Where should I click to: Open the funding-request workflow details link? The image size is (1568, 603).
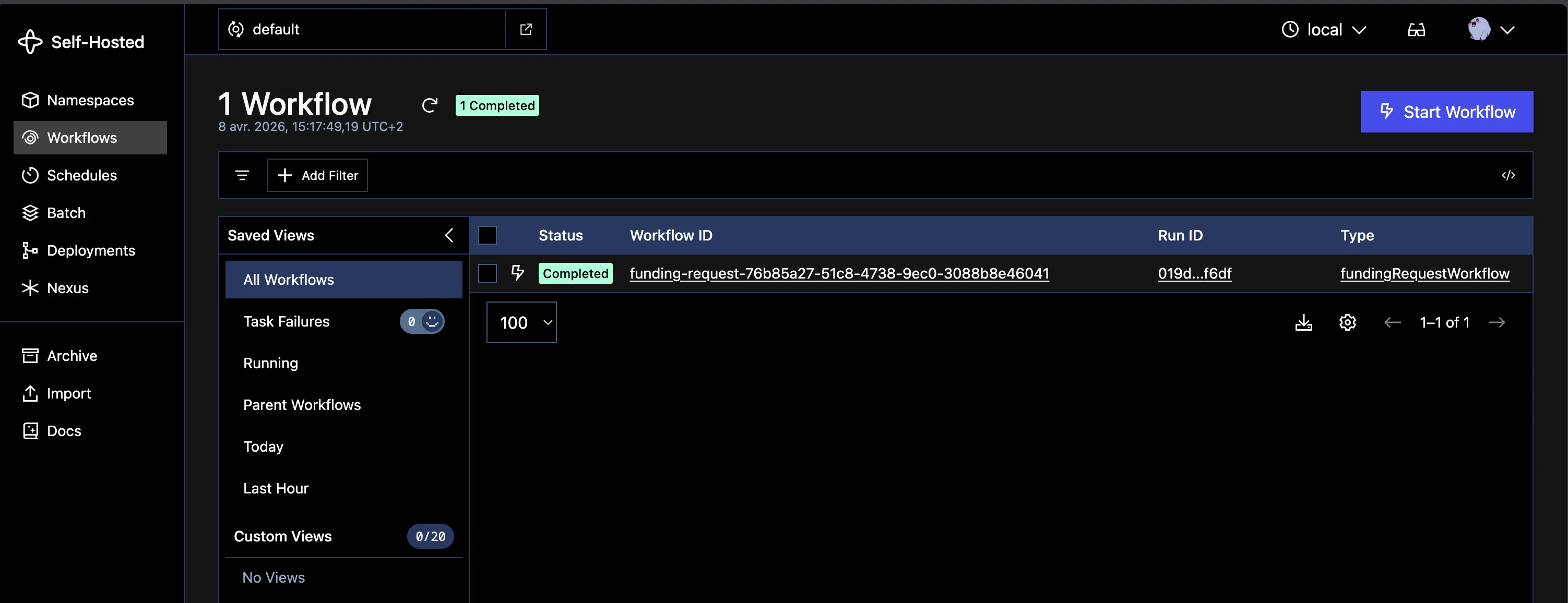[839, 273]
